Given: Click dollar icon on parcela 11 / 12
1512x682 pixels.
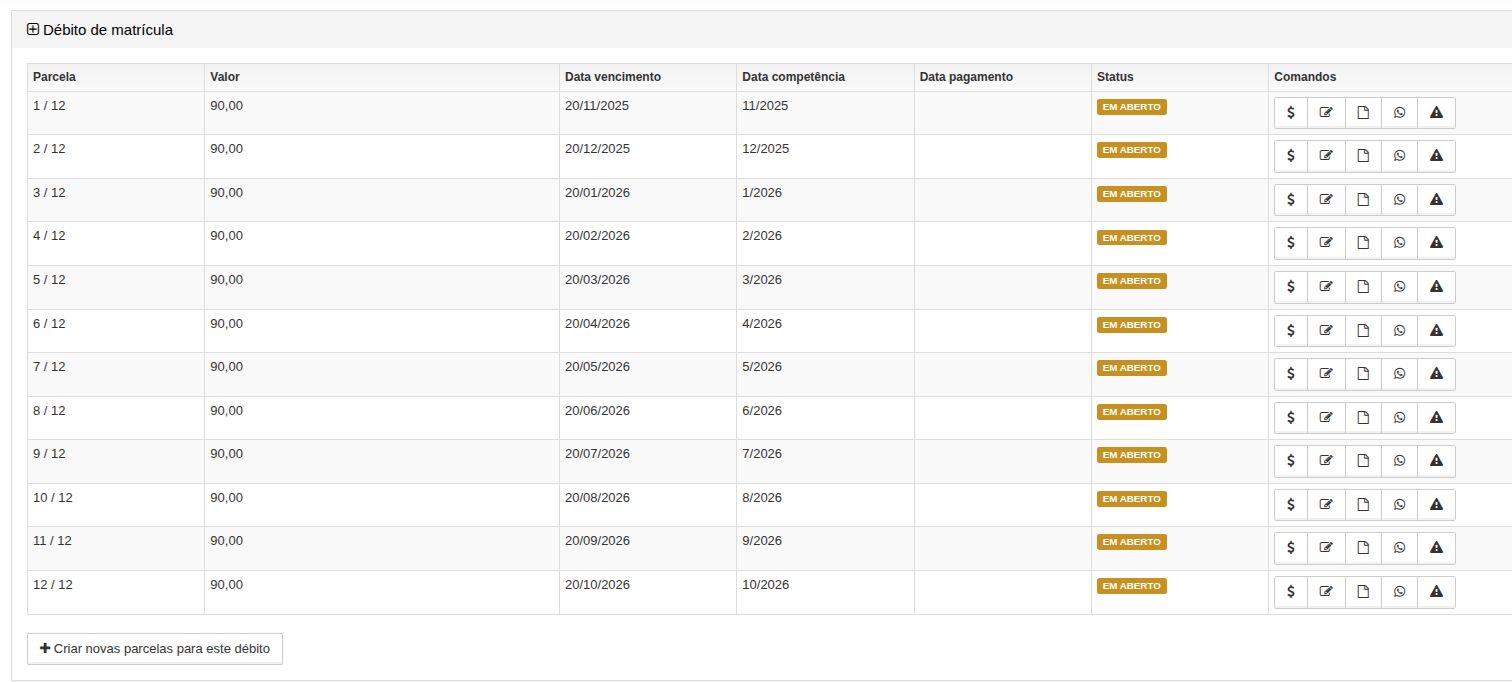Looking at the screenshot, I should (1291, 548).
